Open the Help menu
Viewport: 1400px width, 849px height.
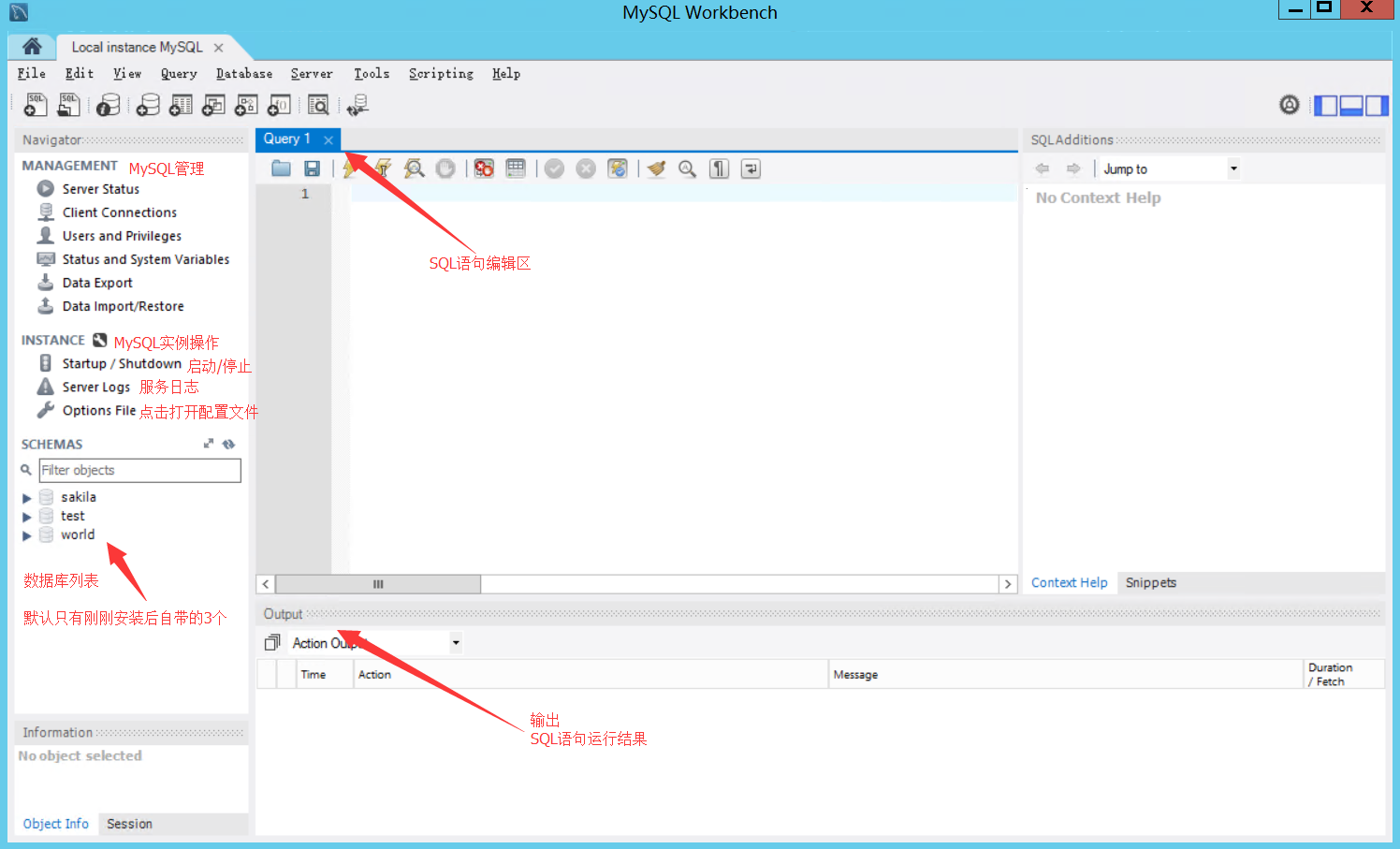[506, 73]
